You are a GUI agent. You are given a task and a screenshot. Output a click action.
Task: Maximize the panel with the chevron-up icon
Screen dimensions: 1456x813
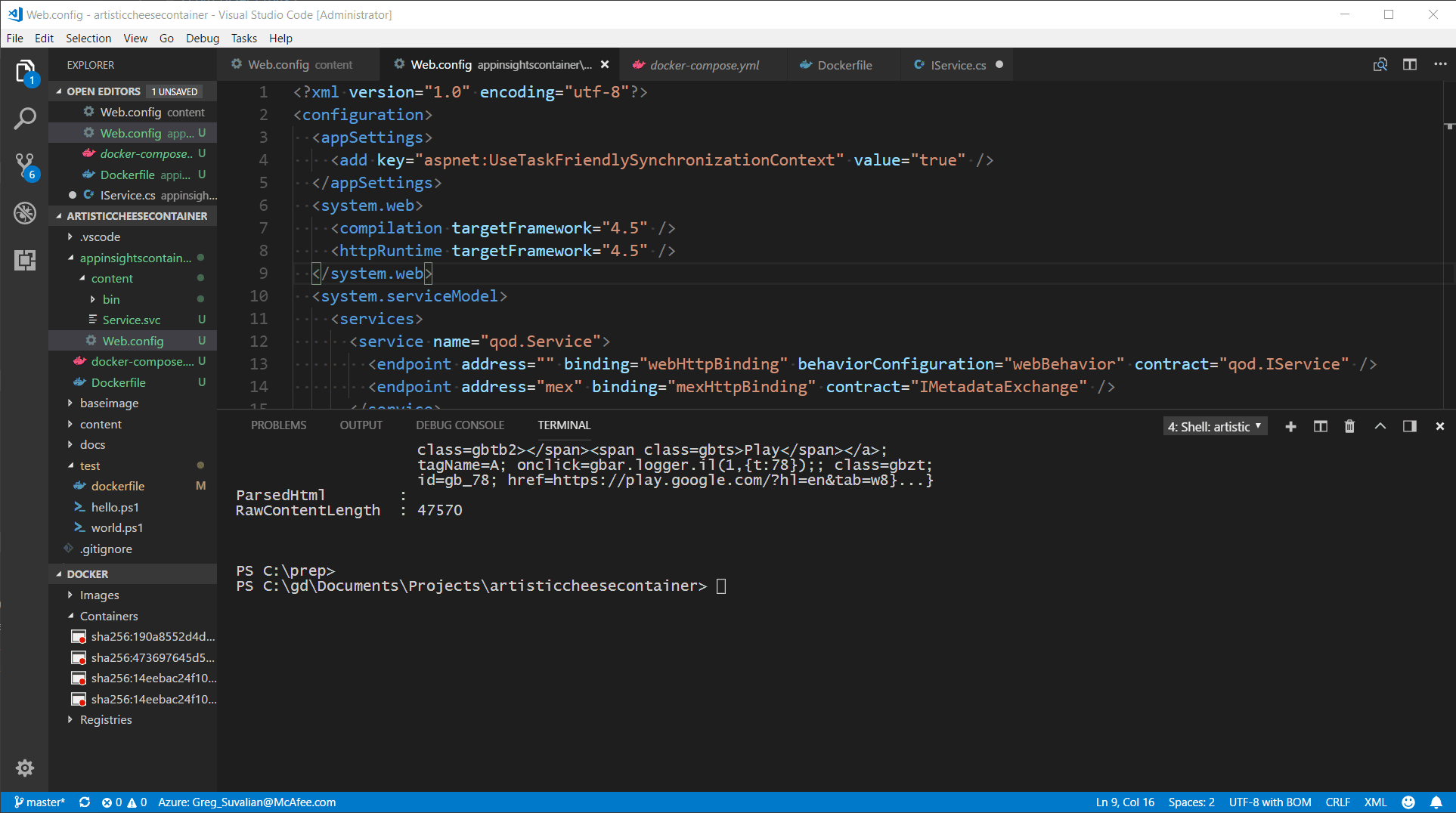pyautogui.click(x=1380, y=426)
